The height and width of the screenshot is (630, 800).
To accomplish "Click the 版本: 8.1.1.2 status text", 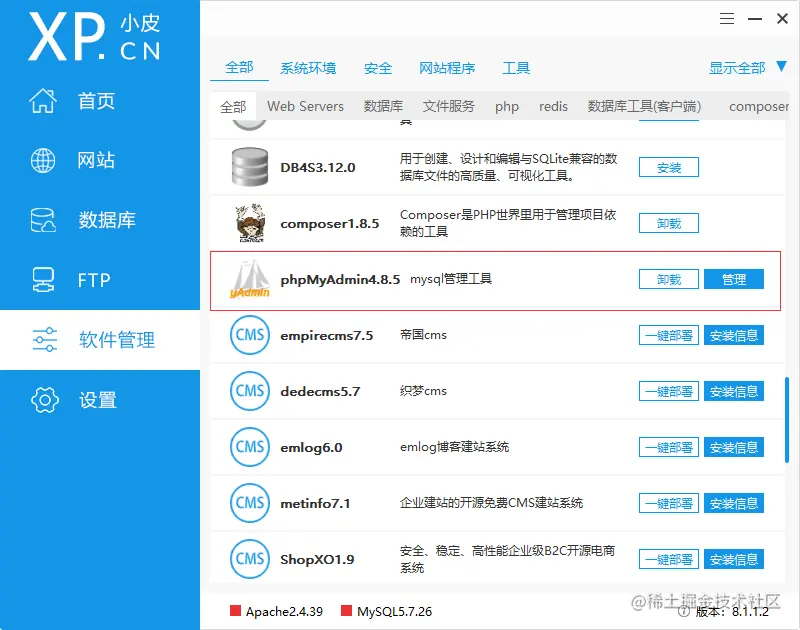I will click(x=732, y=612).
